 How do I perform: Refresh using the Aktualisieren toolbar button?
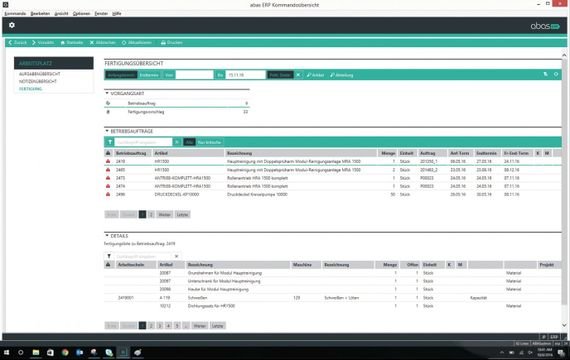click(x=137, y=43)
